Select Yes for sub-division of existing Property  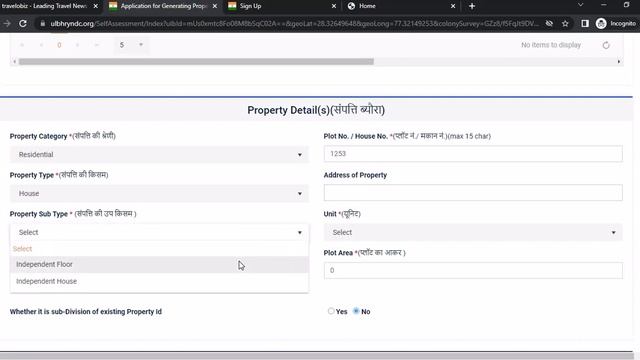[331, 311]
